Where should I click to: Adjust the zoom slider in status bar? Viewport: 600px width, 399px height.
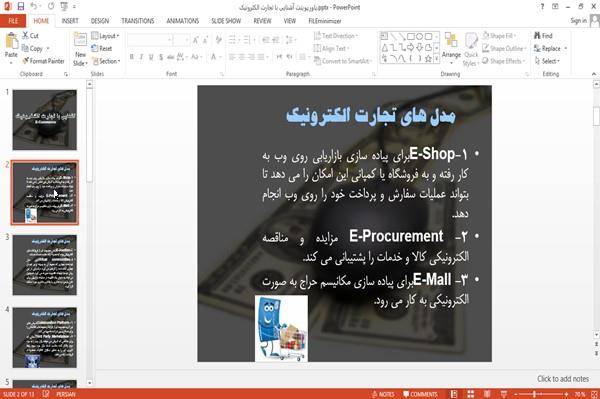pos(534,394)
